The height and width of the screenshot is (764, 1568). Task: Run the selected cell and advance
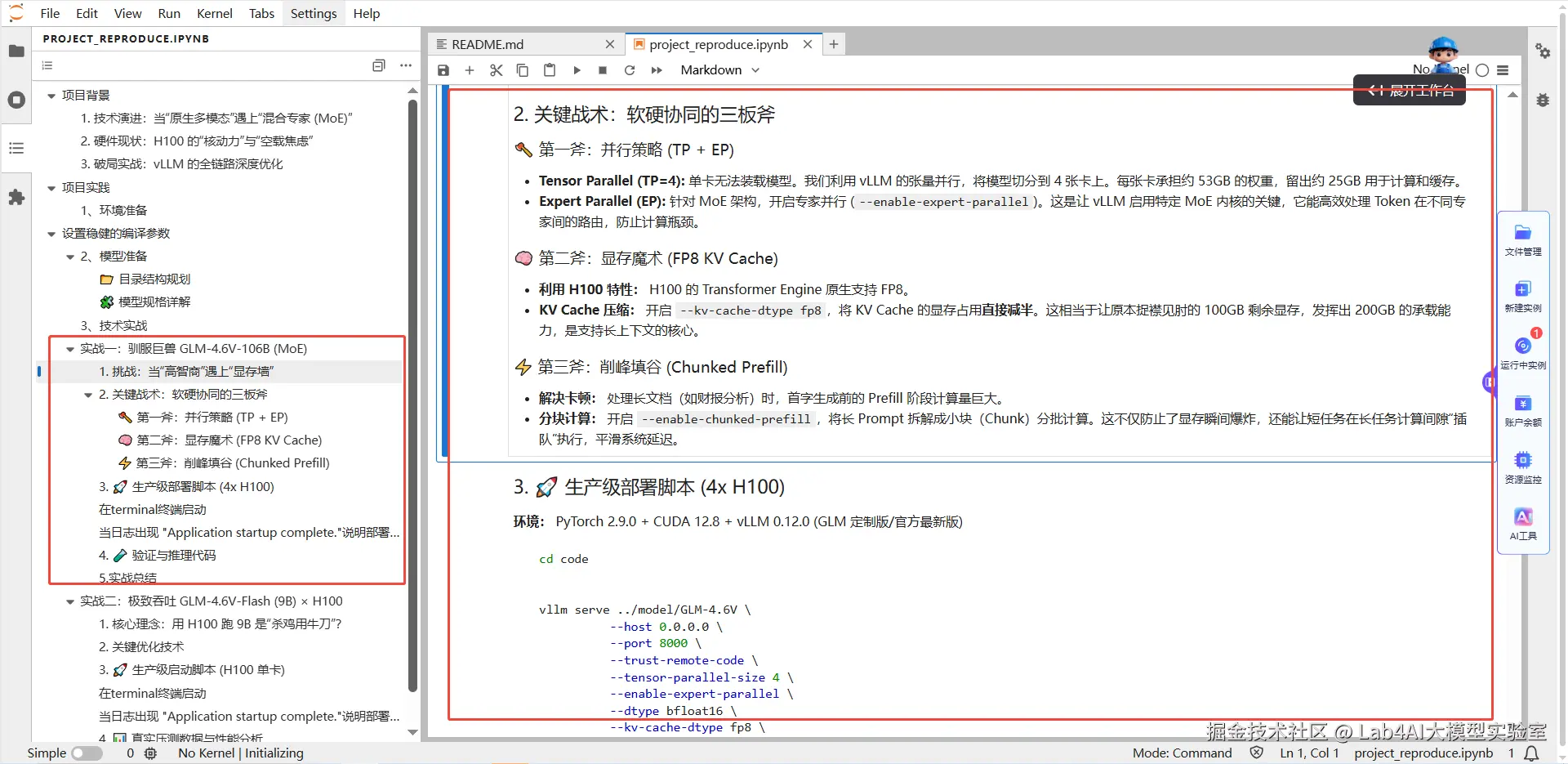click(577, 70)
